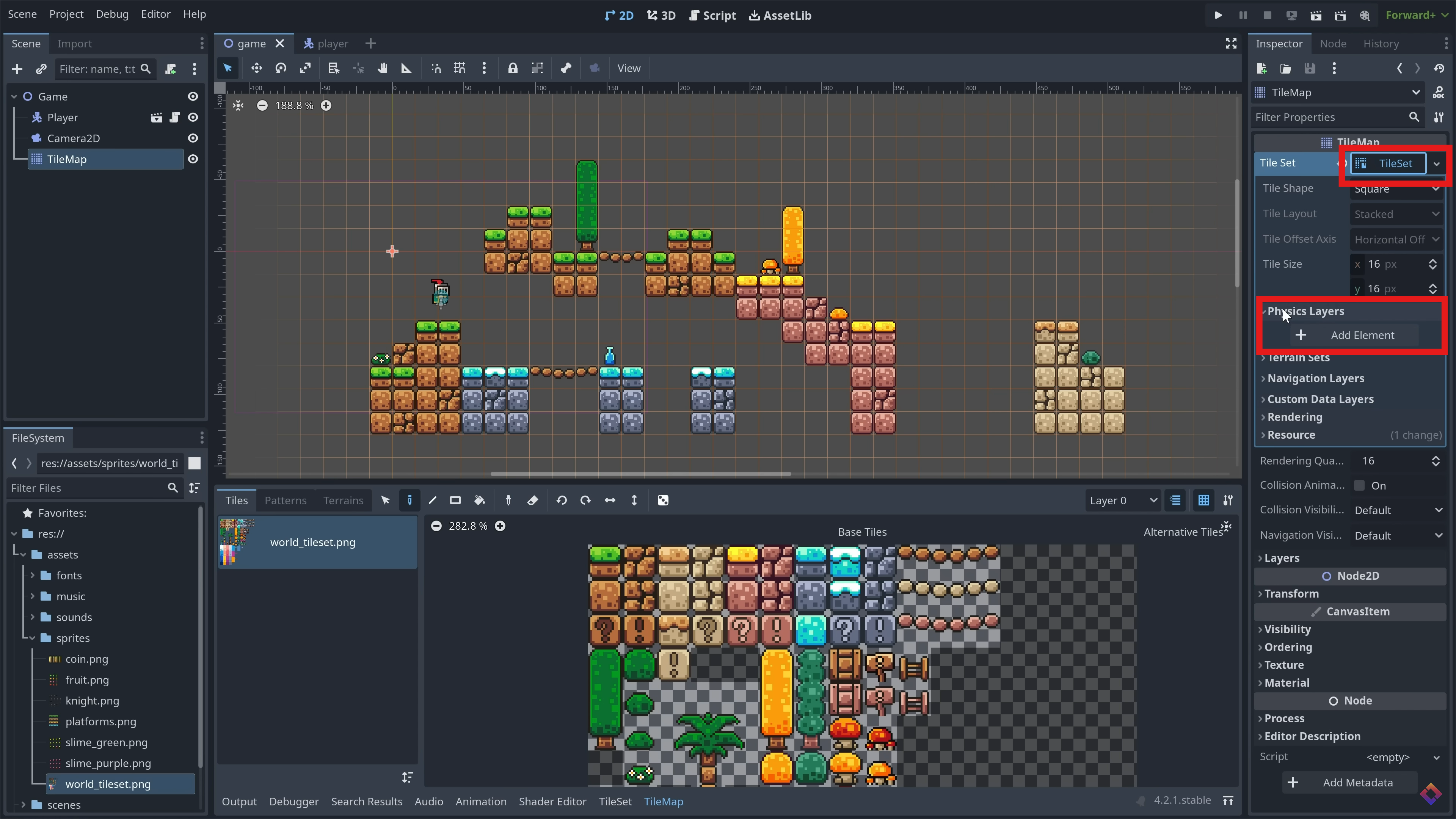Select the Rotate Mode tool
Screen dimensions: 1456x819
pyautogui.click(x=281, y=68)
